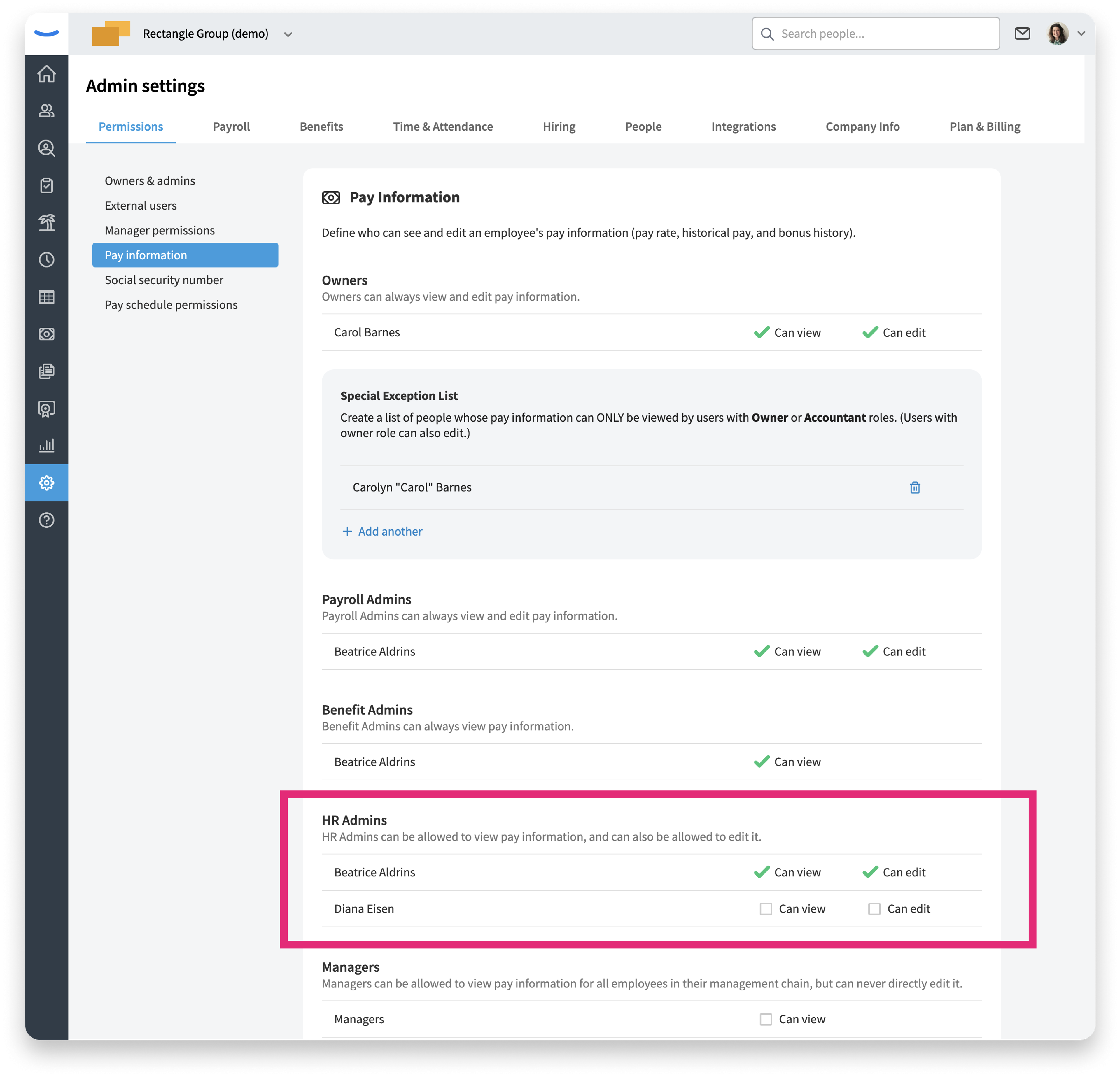Check Can view for Managers
The image size is (1120, 1077).
766,1019
